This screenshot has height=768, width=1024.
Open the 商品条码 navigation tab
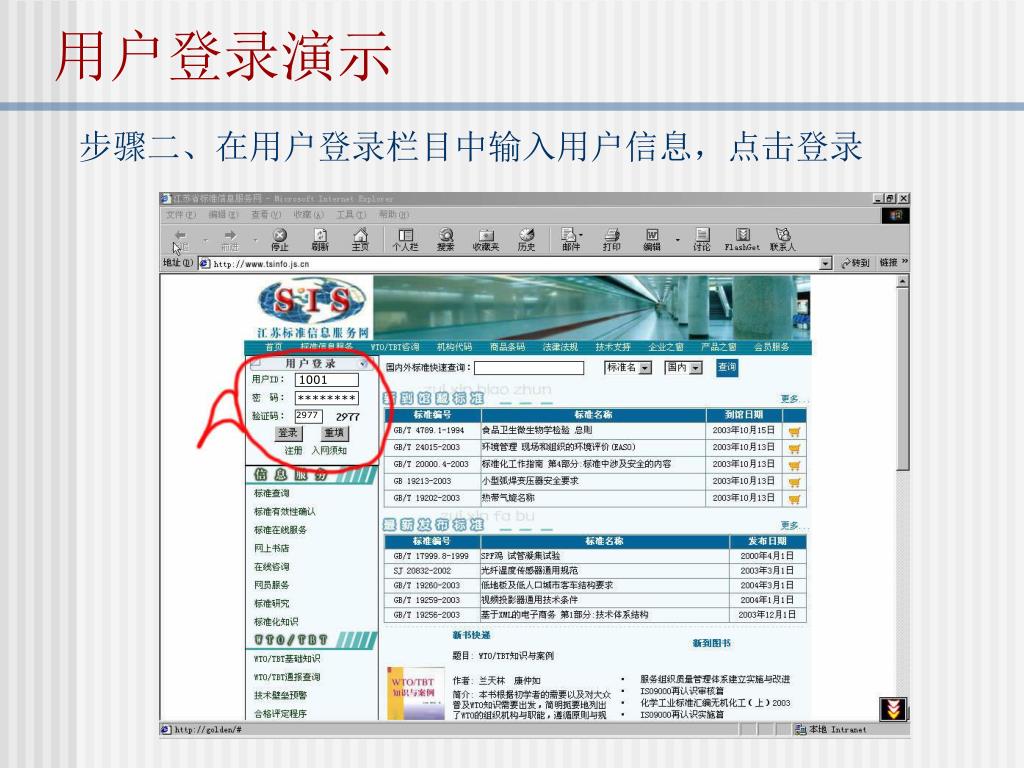click(x=507, y=347)
